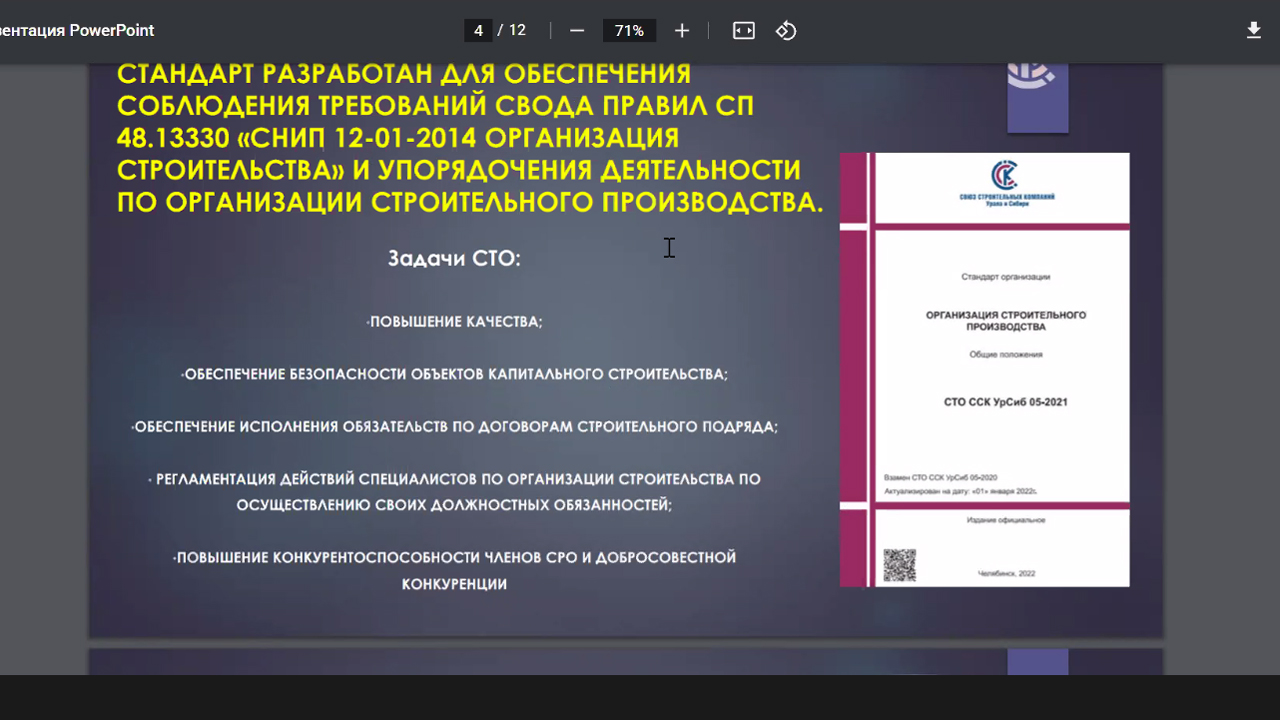Viewport: 1280px width, 720px height.
Task: Click 'Челябинск, 2022' on the cover
Action: point(1008,573)
